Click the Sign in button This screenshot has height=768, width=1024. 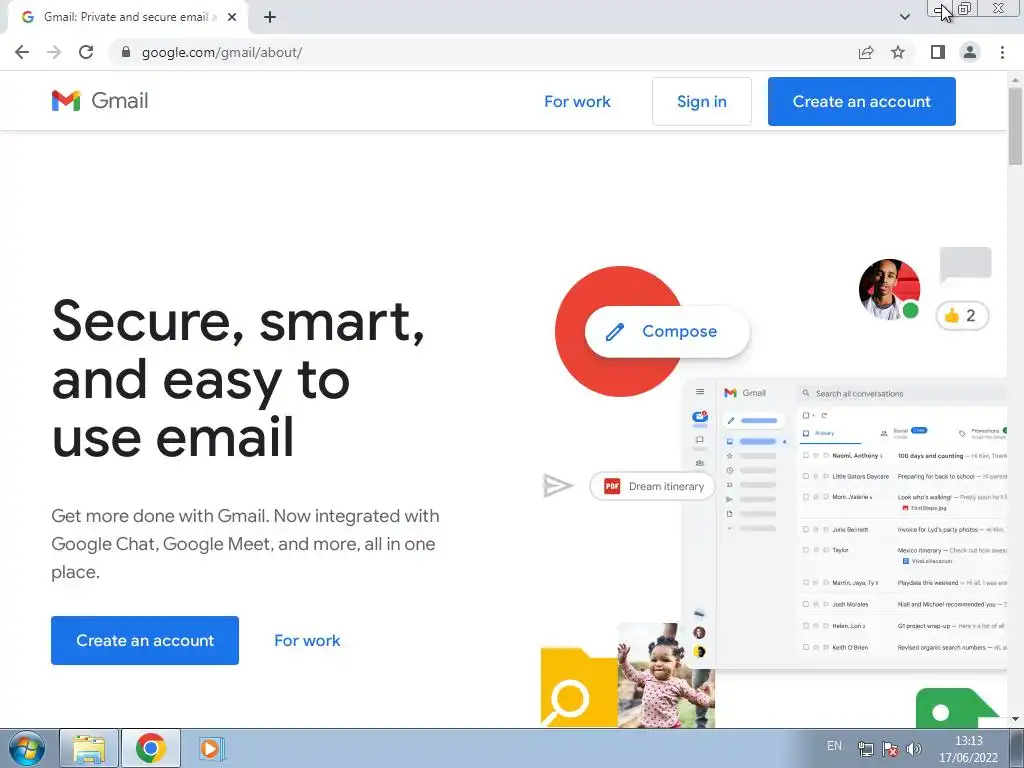coord(701,101)
